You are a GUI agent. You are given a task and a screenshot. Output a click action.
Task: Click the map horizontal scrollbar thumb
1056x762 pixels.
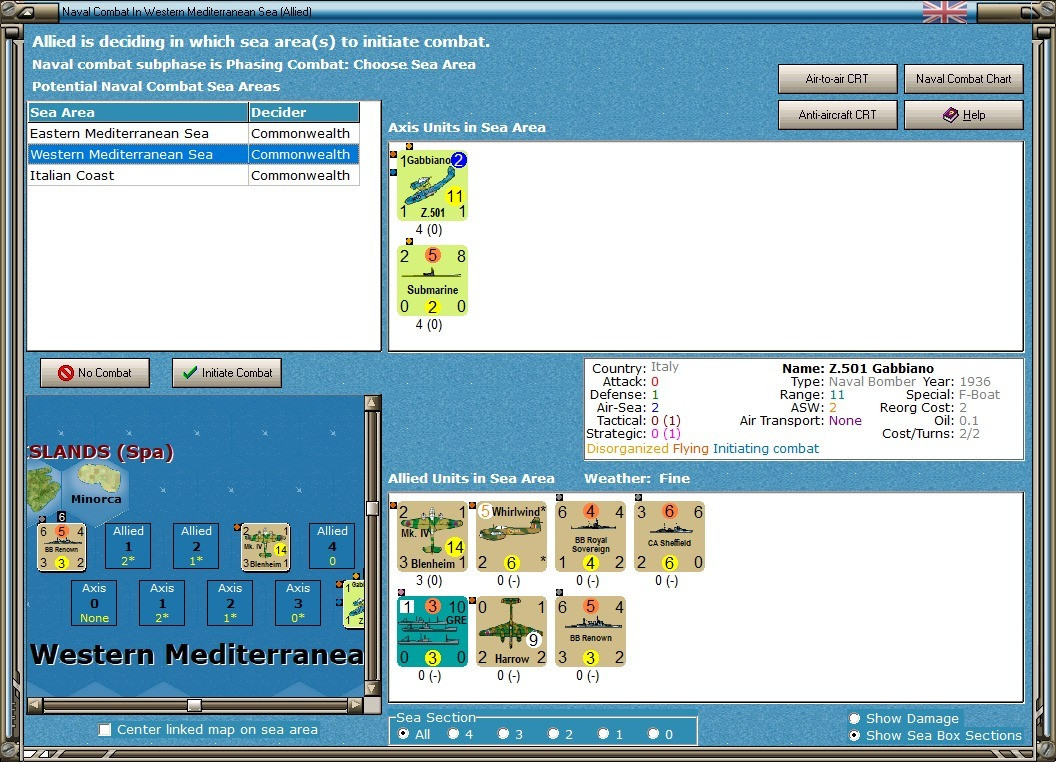pos(195,705)
